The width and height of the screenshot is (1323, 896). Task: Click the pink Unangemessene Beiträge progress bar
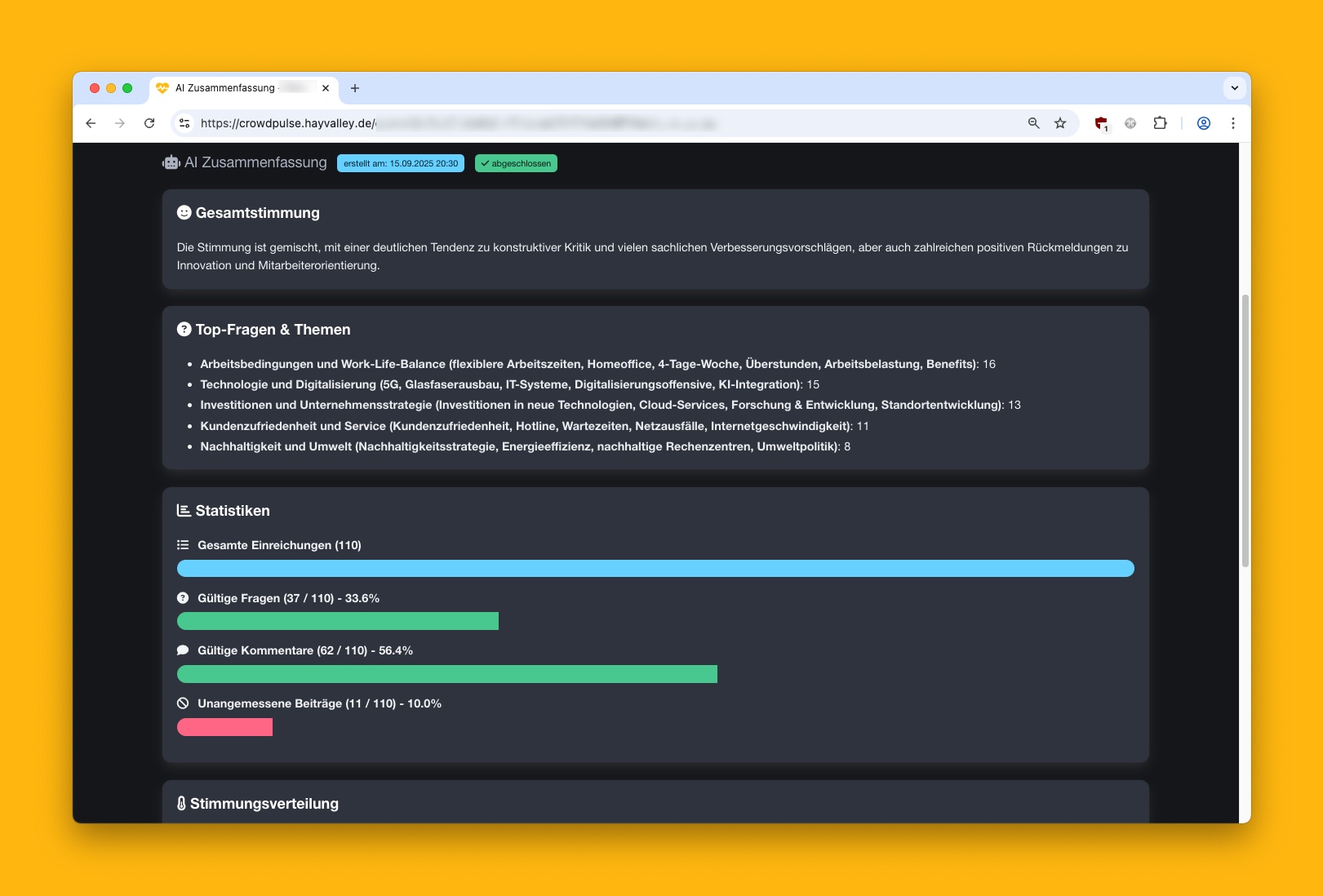tap(224, 727)
